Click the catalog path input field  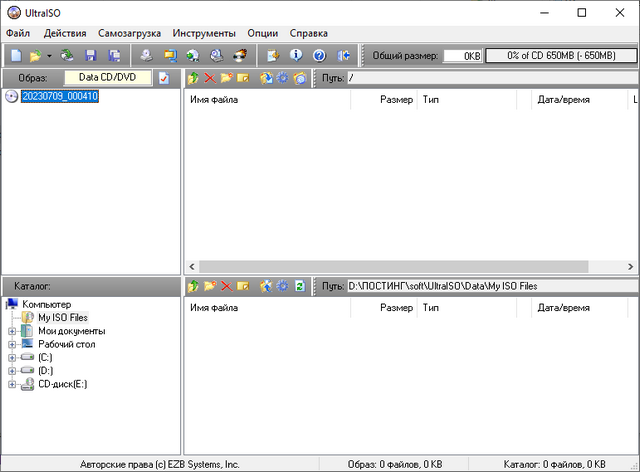point(490,286)
